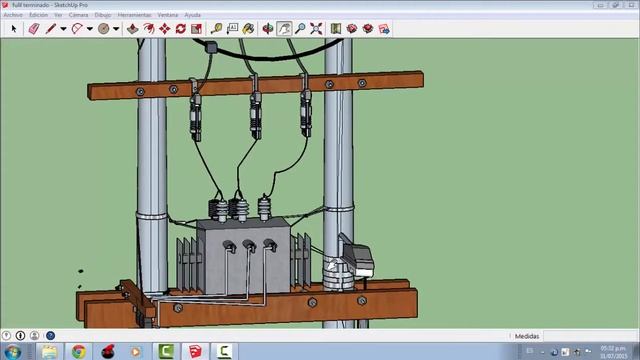Click the credits info status bar icon
640x360 pixels.
pos(20,336)
